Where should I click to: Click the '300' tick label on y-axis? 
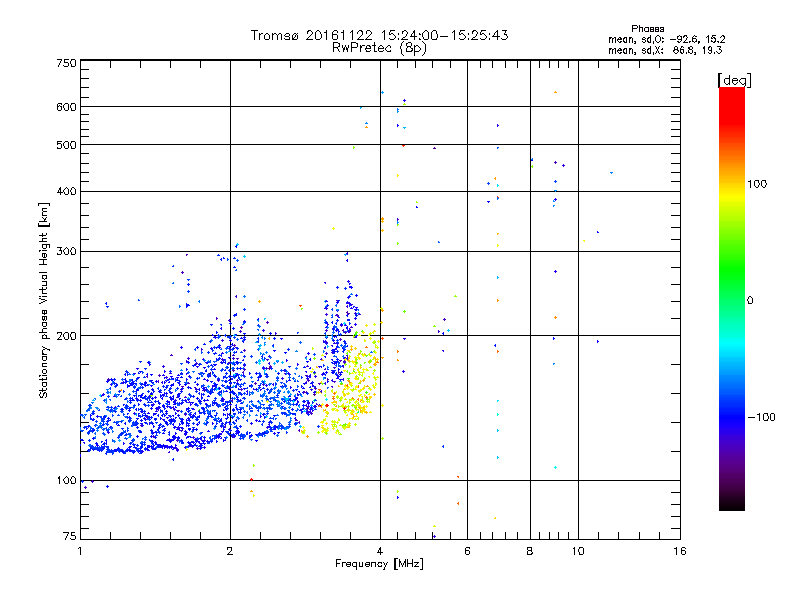click(65, 251)
